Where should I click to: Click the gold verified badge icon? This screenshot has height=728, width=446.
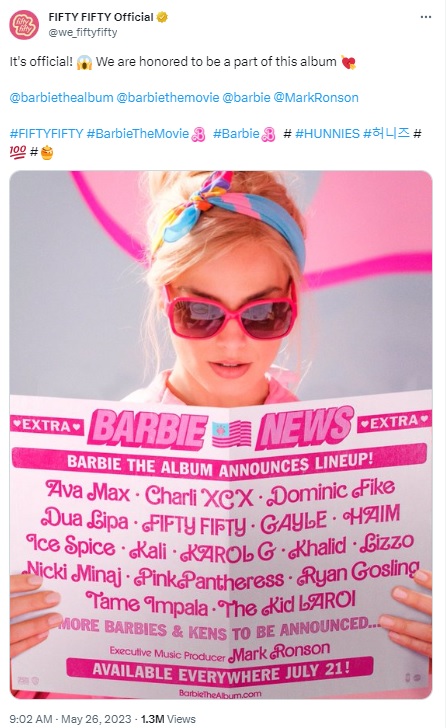click(162, 18)
